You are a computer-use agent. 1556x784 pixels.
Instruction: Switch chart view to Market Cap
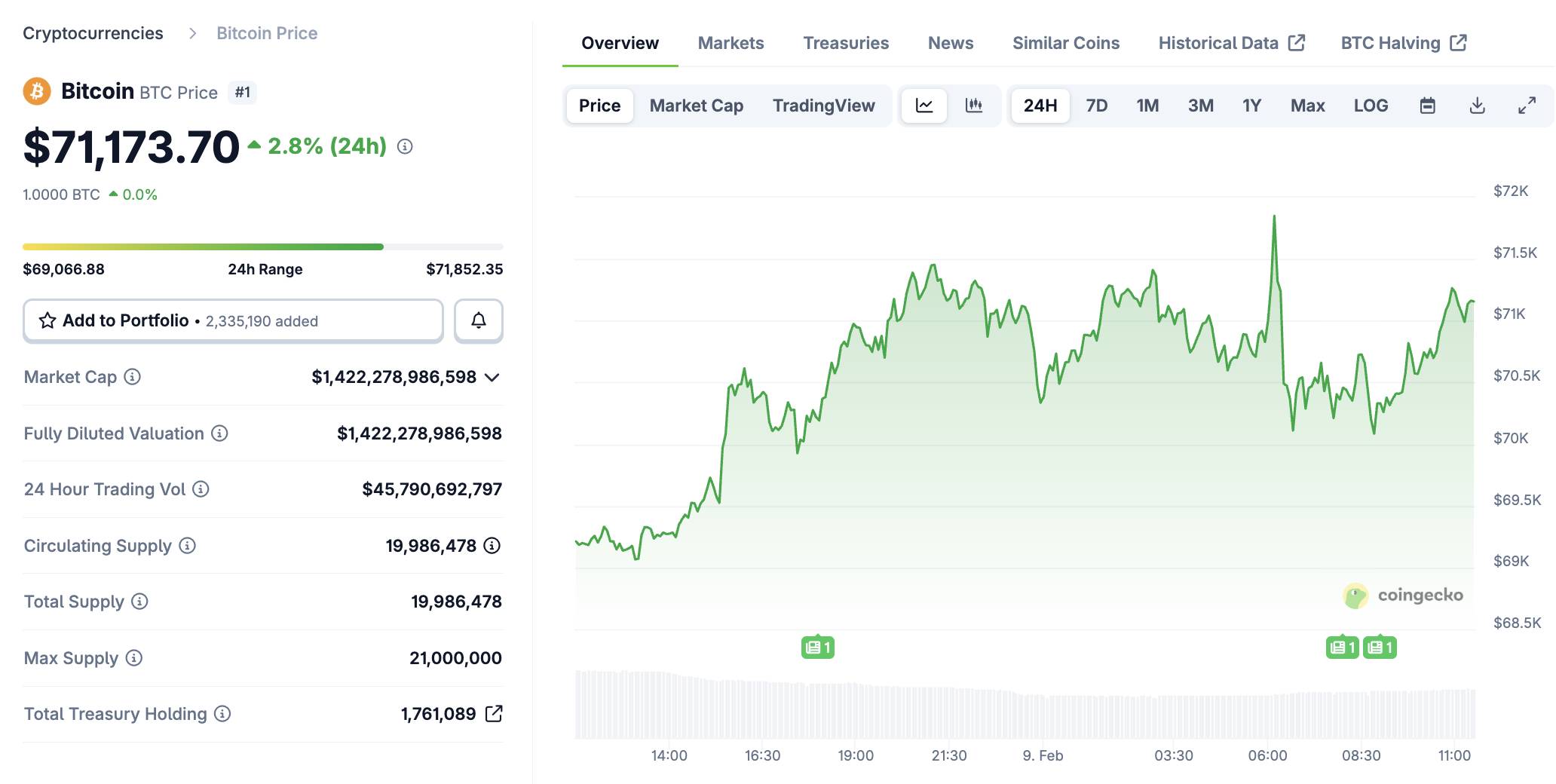click(695, 106)
